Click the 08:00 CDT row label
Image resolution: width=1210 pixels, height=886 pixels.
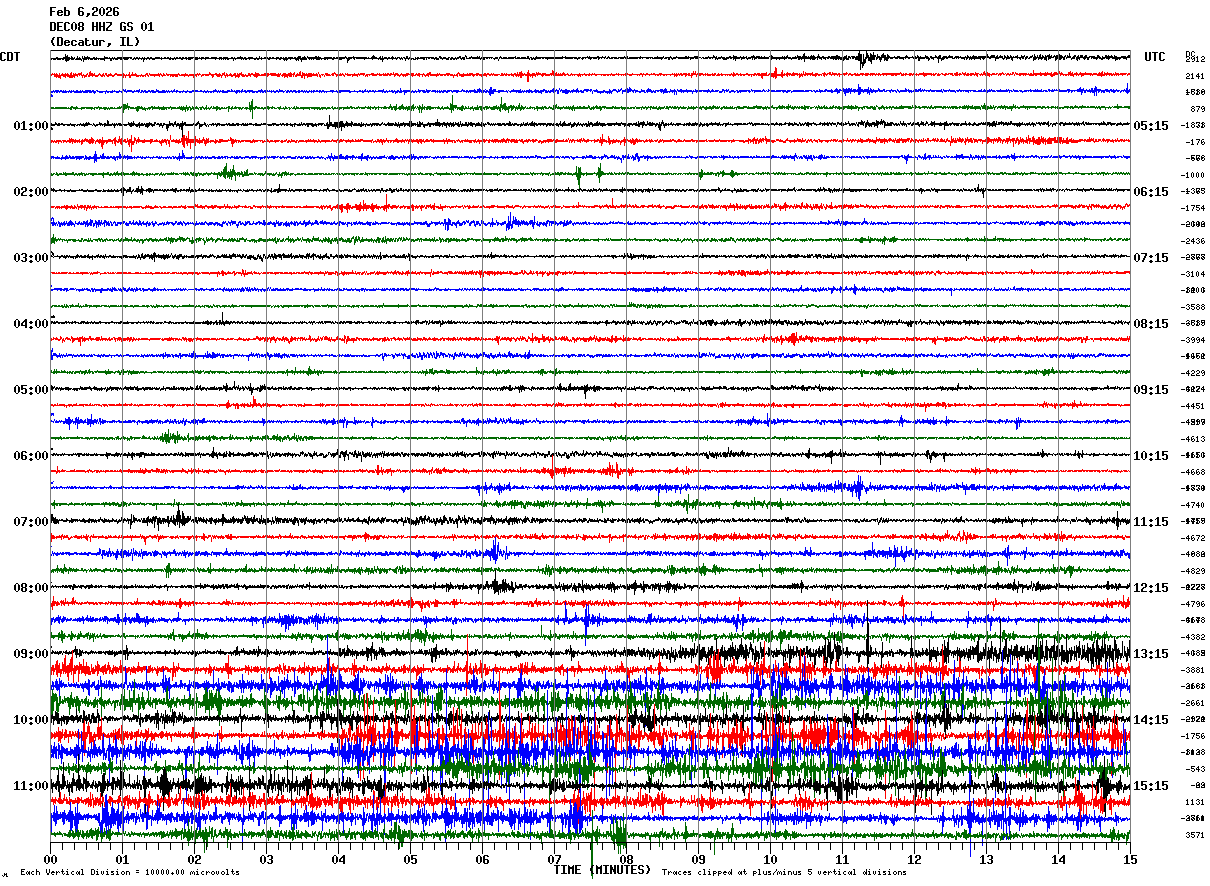coord(31,588)
